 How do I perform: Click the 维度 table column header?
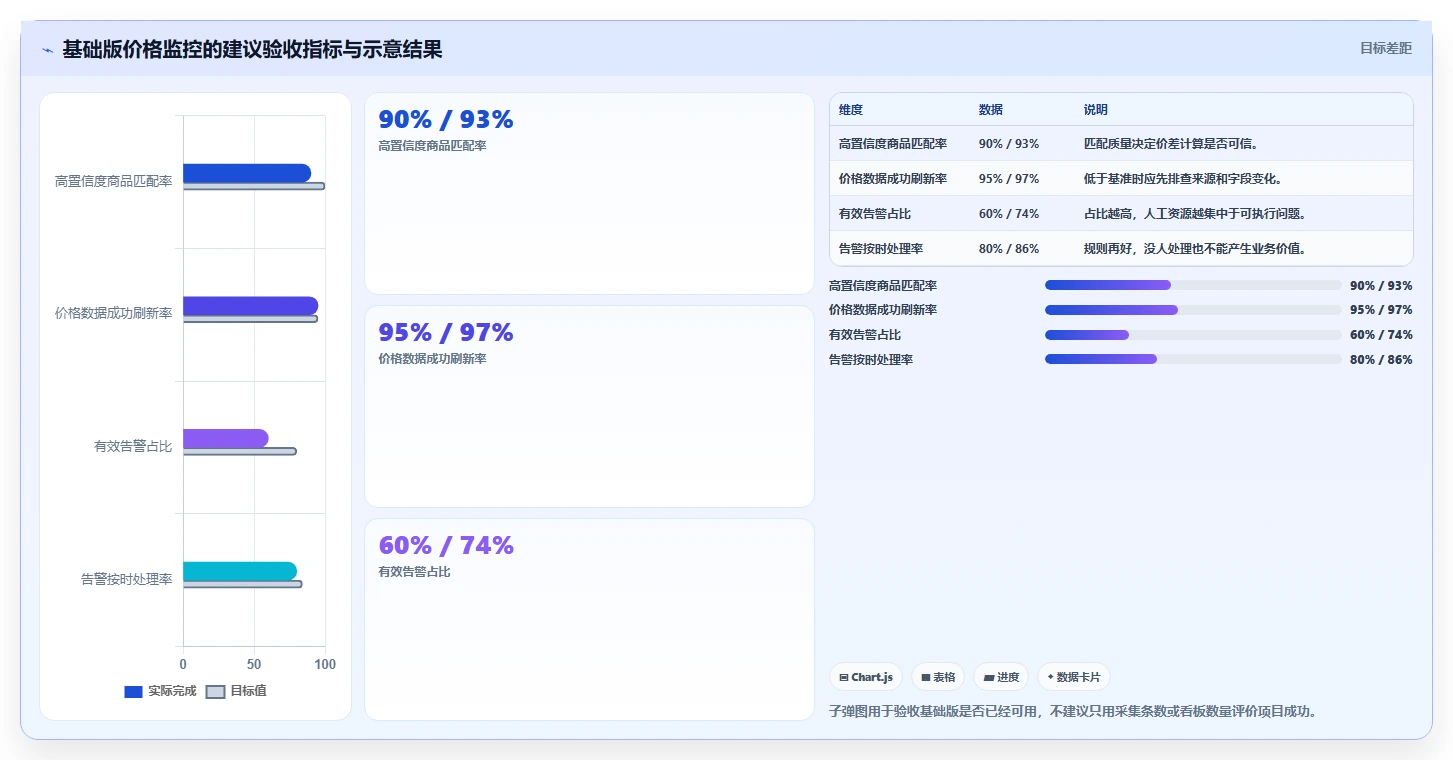click(x=851, y=110)
